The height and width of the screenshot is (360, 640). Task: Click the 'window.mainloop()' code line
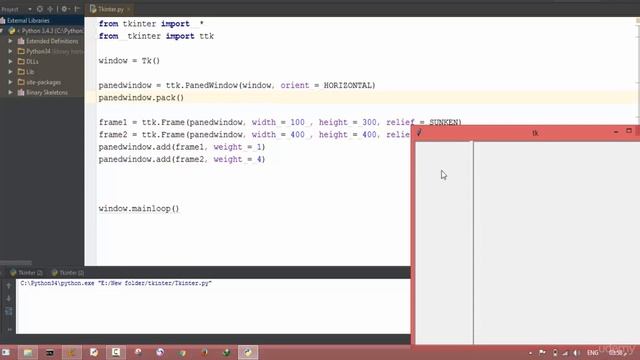(x=139, y=209)
